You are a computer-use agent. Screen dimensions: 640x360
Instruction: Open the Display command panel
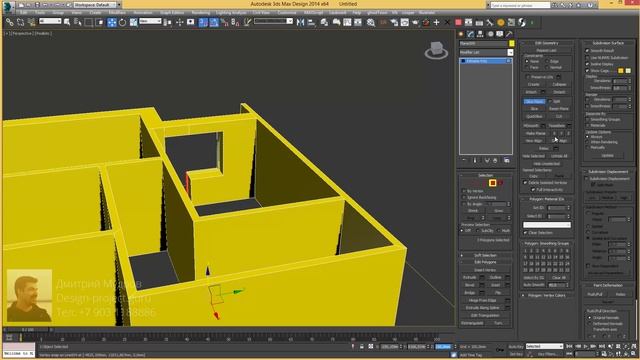(x=499, y=34)
